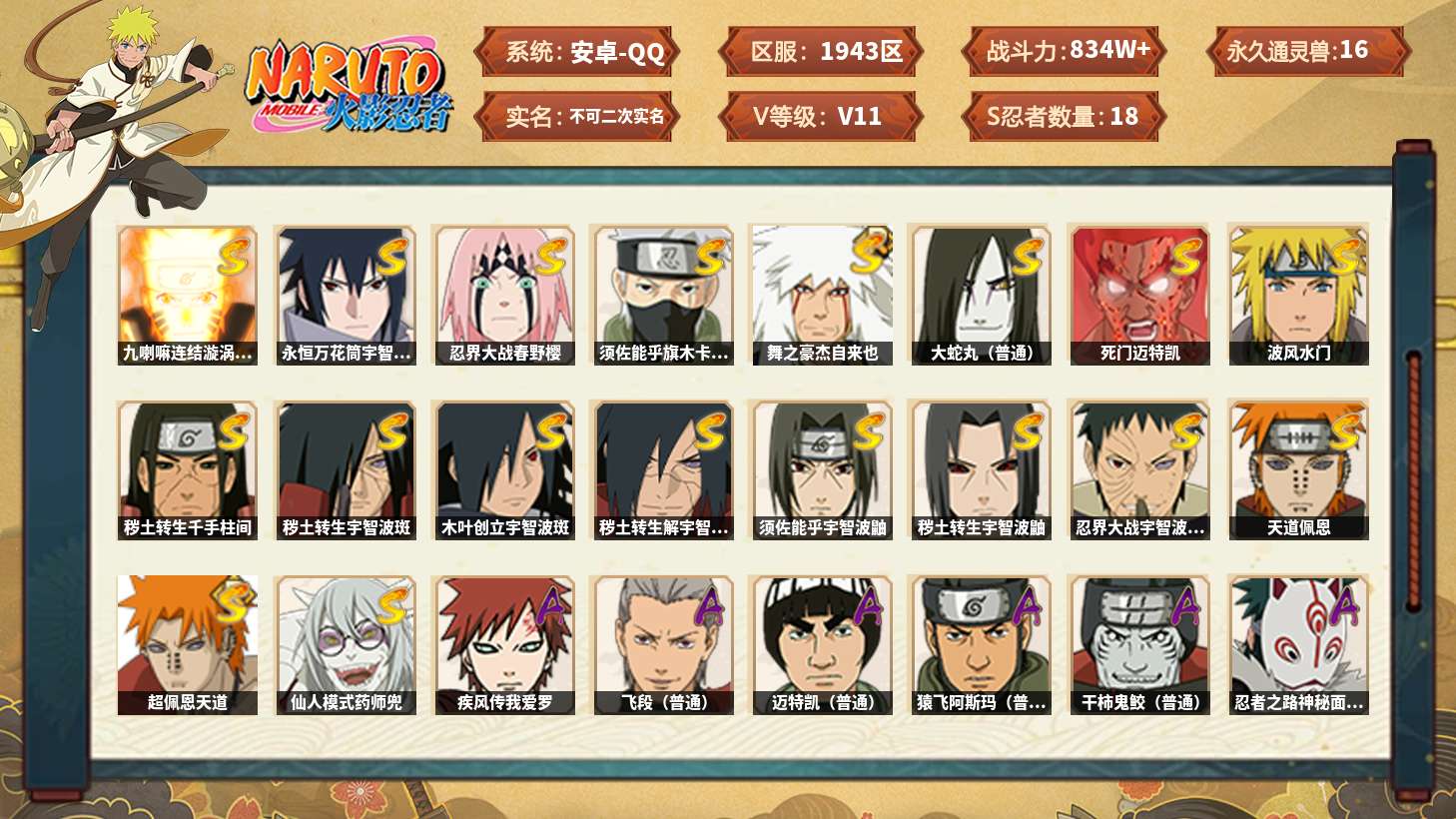Click the 舞之豪杰自来也 portrait
1456x819 pixels.
822,295
